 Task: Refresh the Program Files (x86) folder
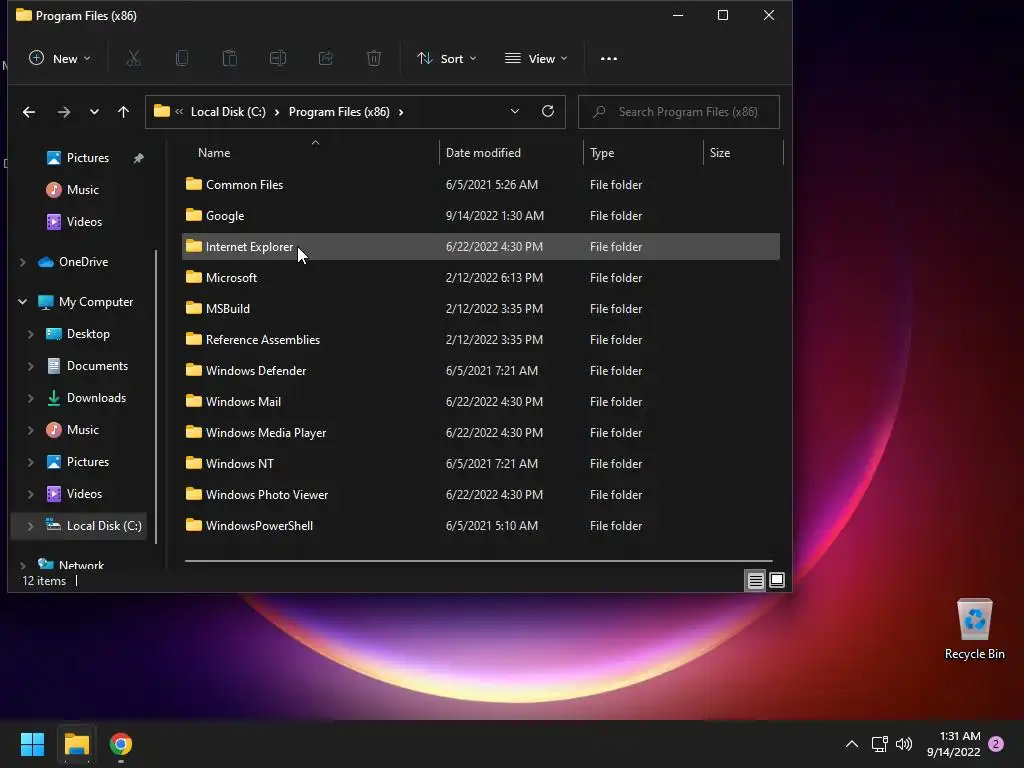pos(548,111)
